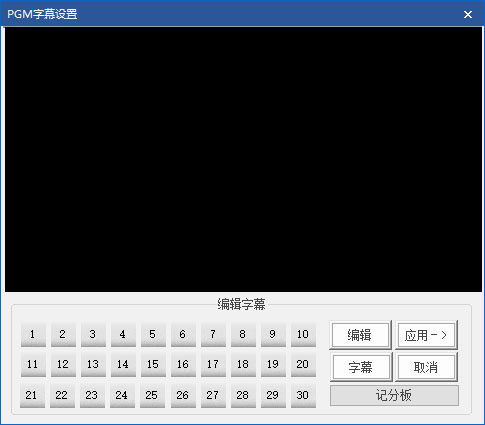
Task: Pick subtitle slot 21
Action: [x=32, y=395]
